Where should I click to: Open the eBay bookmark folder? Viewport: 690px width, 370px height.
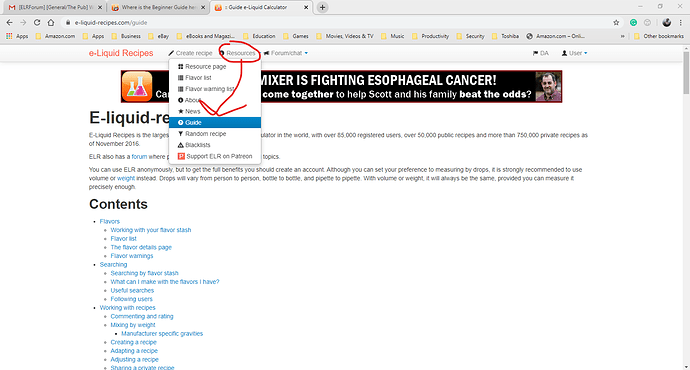(x=158, y=36)
